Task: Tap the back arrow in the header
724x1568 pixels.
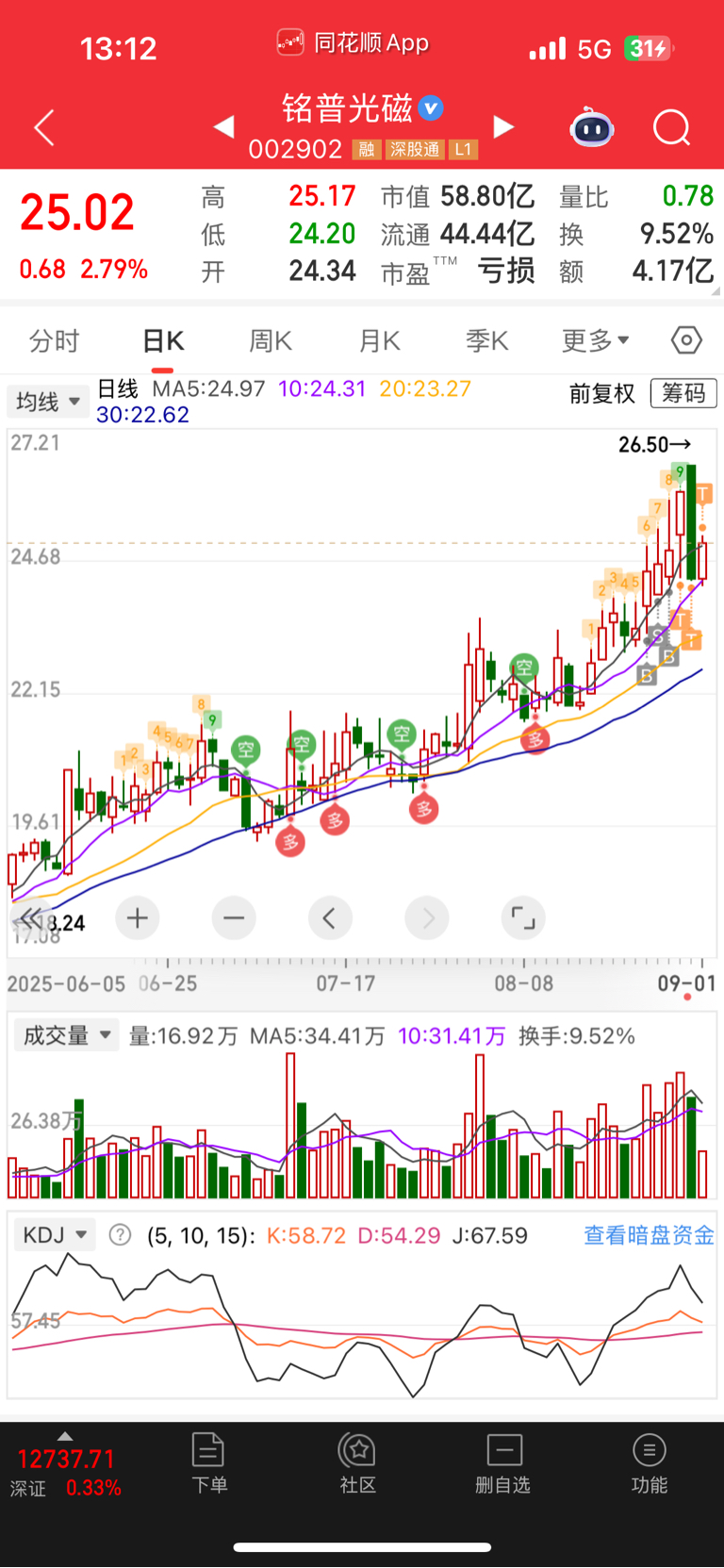Action: (x=44, y=127)
